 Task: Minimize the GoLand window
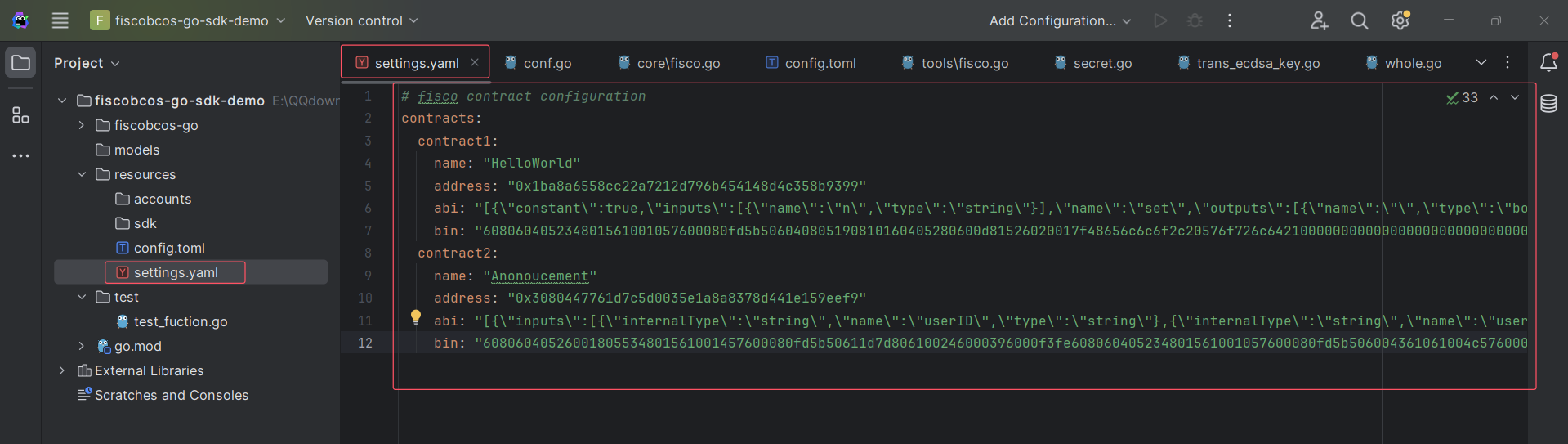1449,20
